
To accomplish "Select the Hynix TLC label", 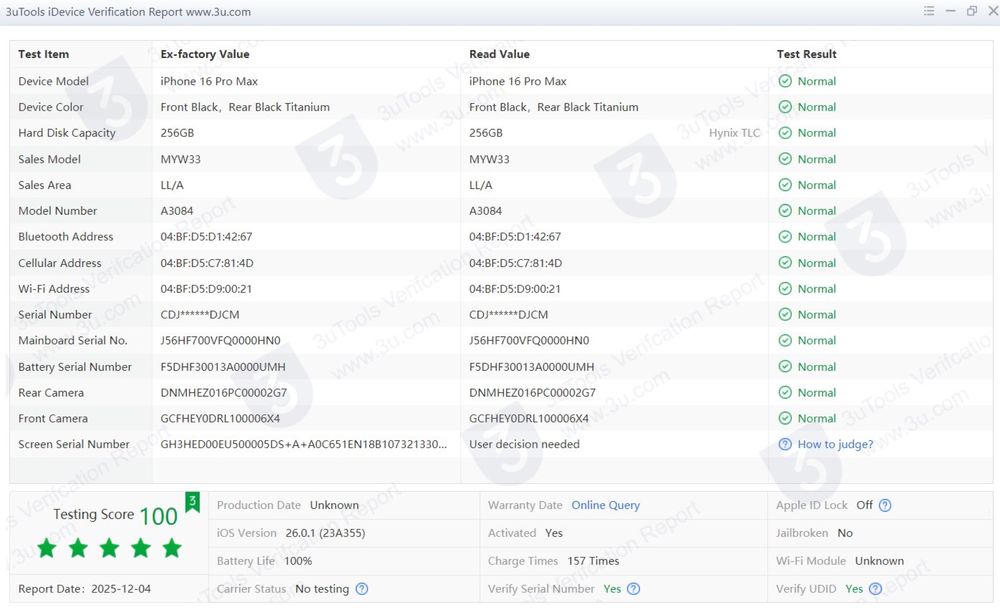I will [735, 133].
